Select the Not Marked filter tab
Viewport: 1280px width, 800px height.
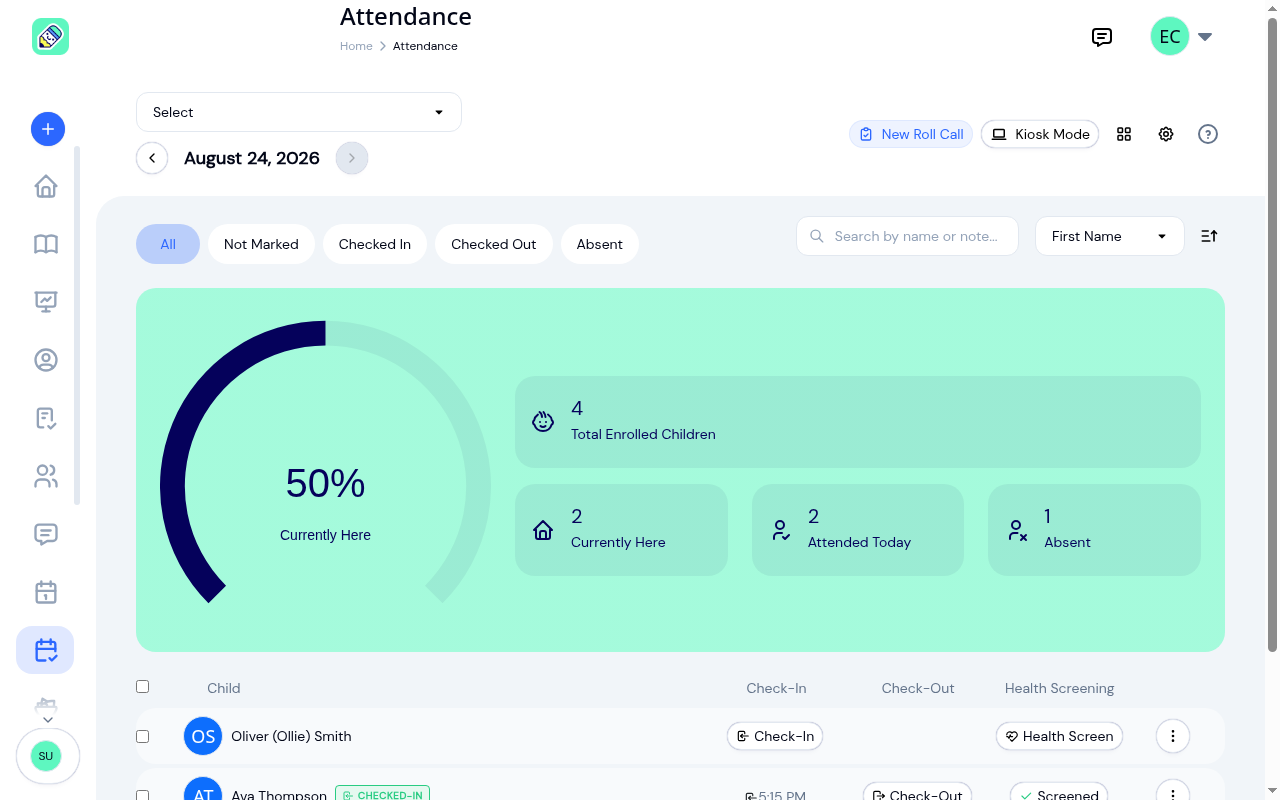pos(261,244)
